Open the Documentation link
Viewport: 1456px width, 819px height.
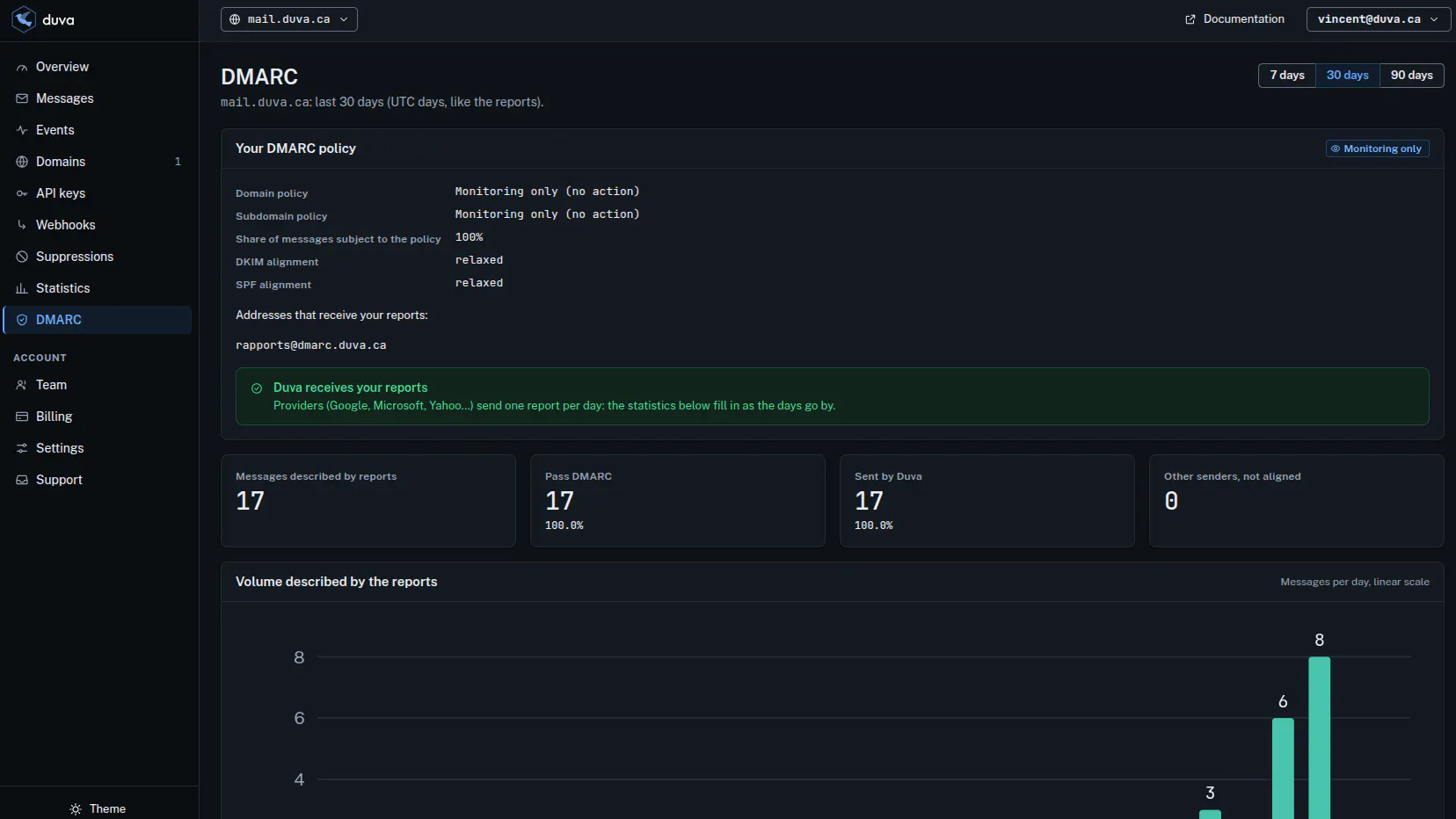click(1234, 19)
